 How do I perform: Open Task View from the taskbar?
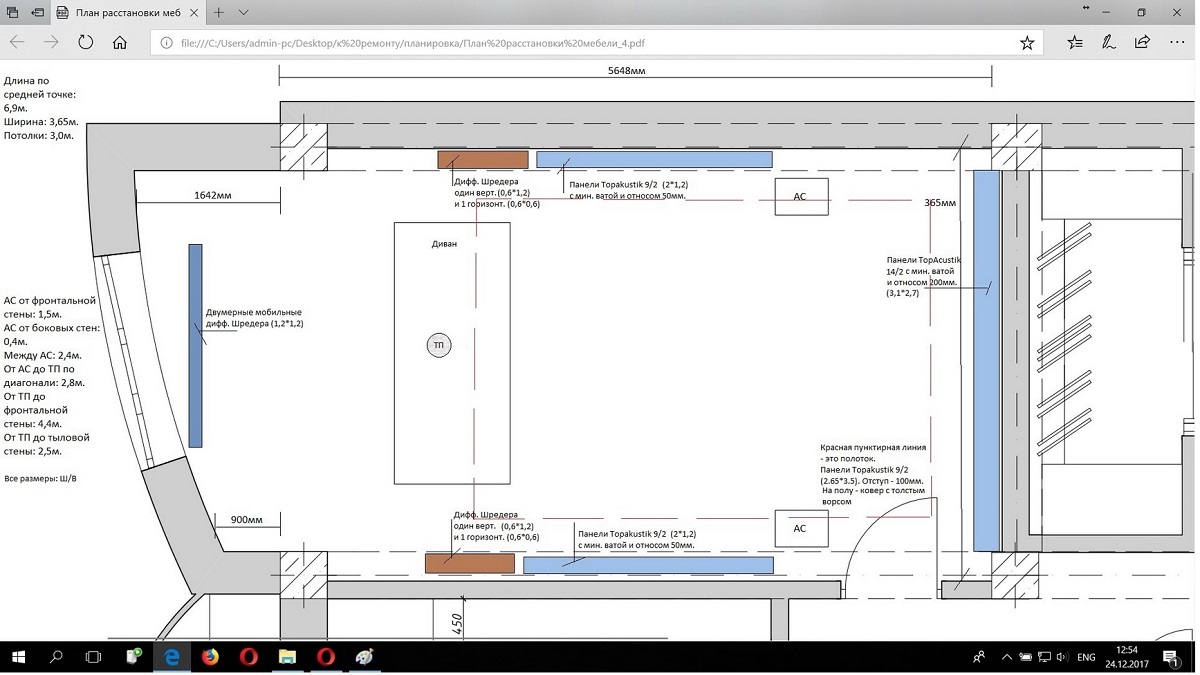click(x=93, y=657)
